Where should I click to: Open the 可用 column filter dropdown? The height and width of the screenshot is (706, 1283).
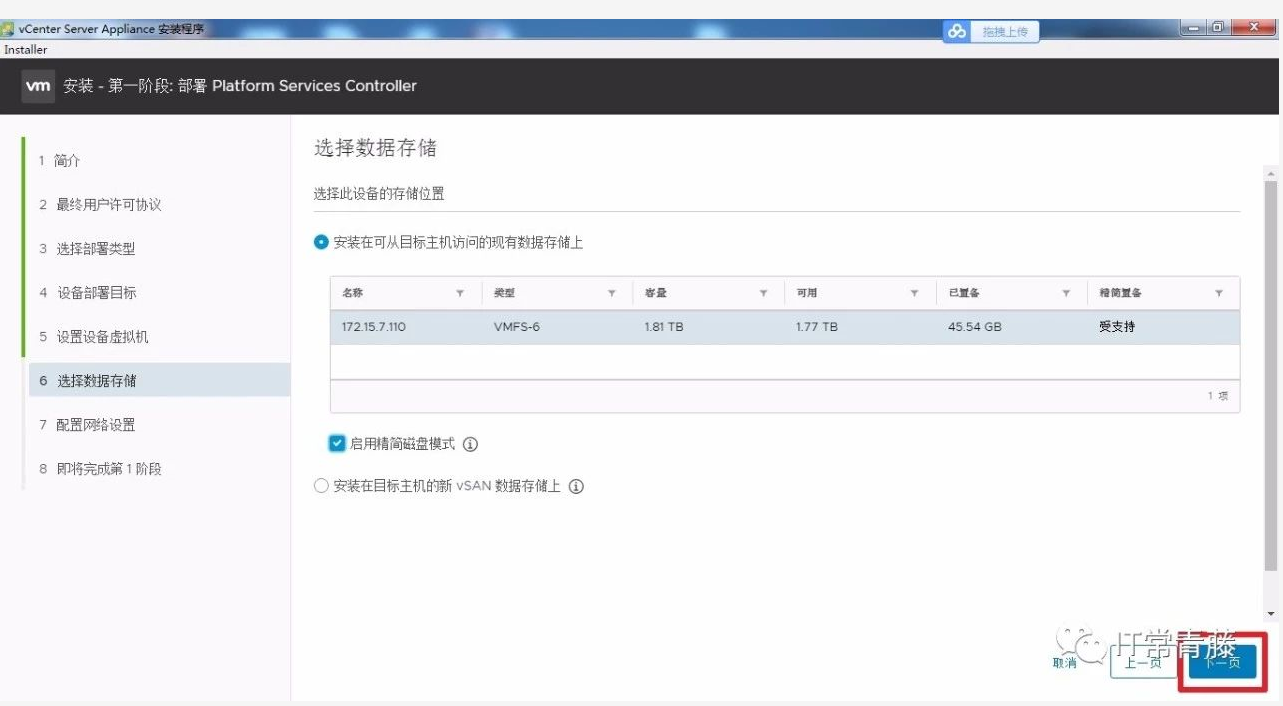[x=915, y=292]
